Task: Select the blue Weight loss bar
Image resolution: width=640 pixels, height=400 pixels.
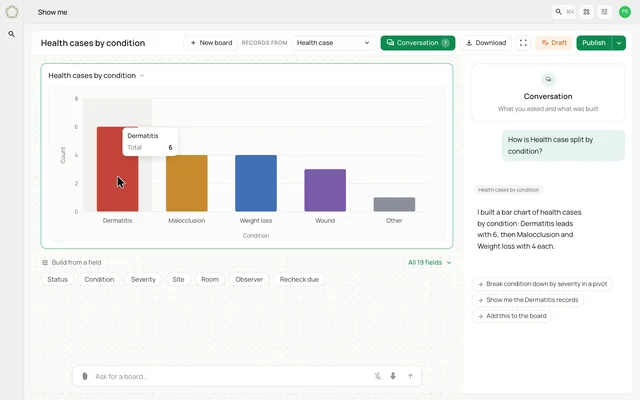Action: coord(256,183)
